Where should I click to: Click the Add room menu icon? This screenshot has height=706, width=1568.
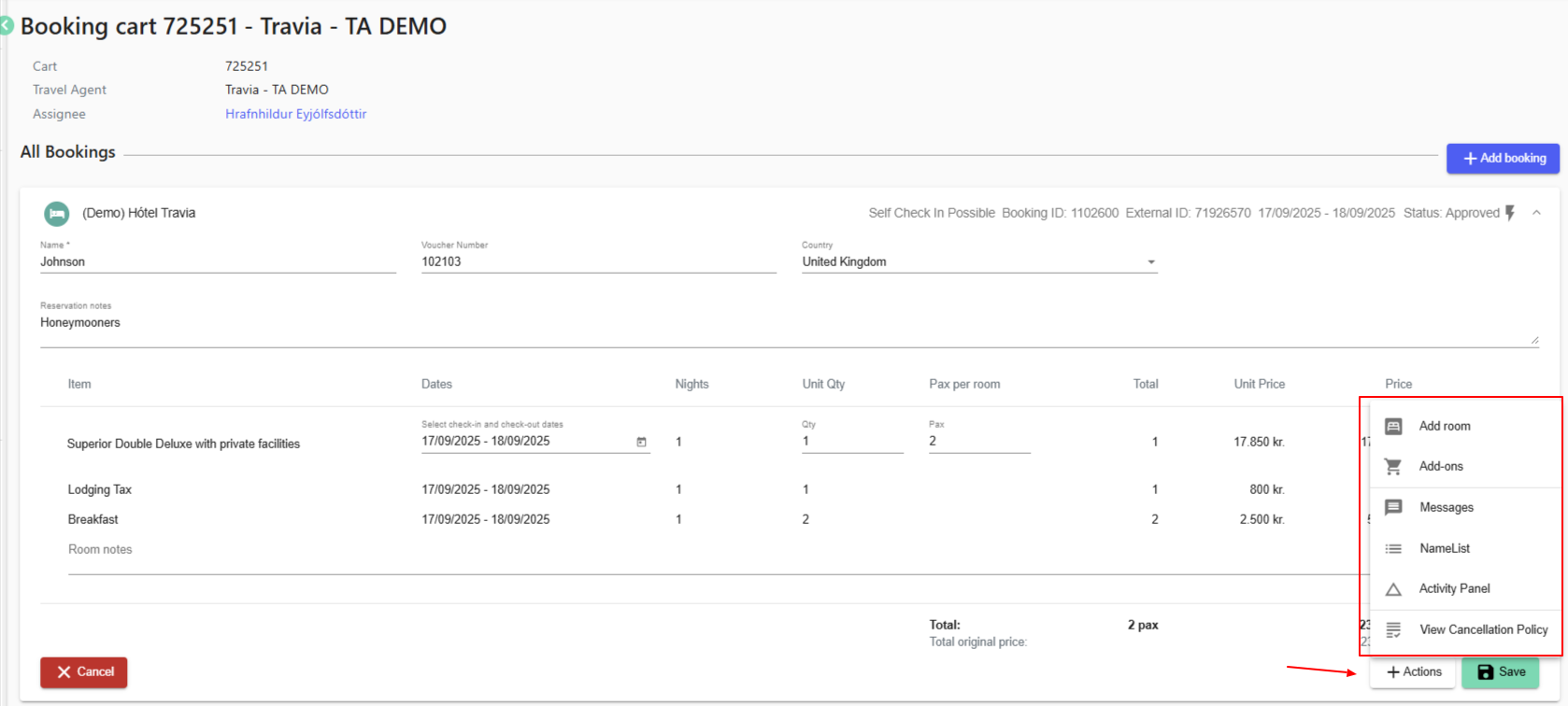(1393, 426)
